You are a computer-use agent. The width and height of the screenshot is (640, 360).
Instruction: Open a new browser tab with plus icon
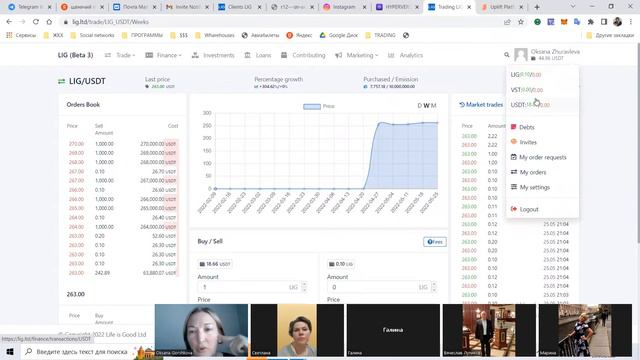537,7
